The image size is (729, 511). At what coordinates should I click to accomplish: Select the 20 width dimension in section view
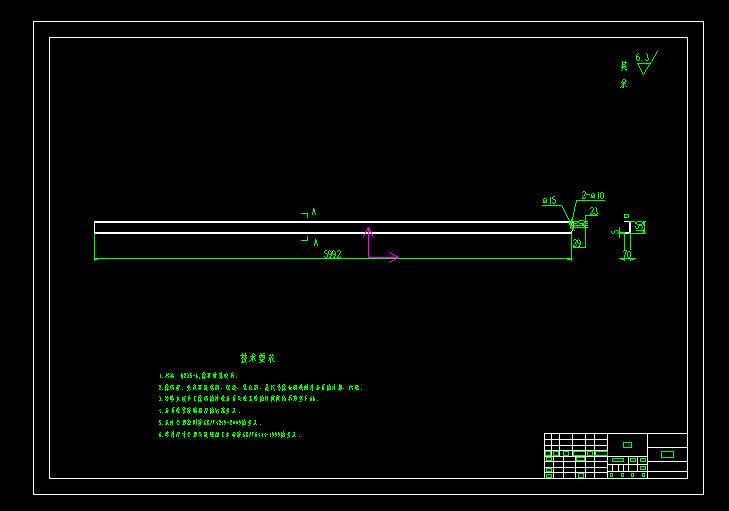click(x=627, y=255)
